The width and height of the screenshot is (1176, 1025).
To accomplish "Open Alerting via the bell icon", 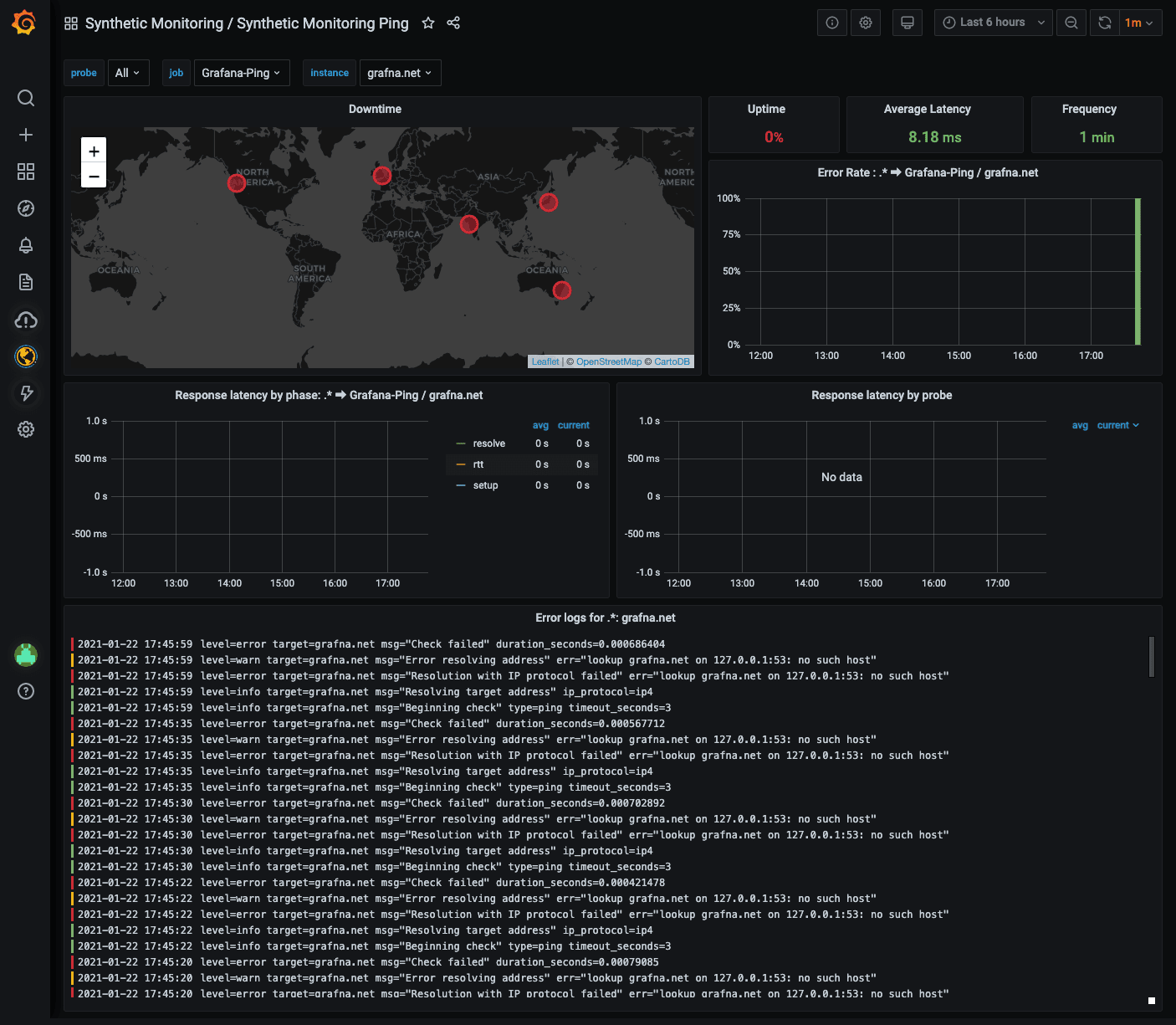I will tap(25, 245).
